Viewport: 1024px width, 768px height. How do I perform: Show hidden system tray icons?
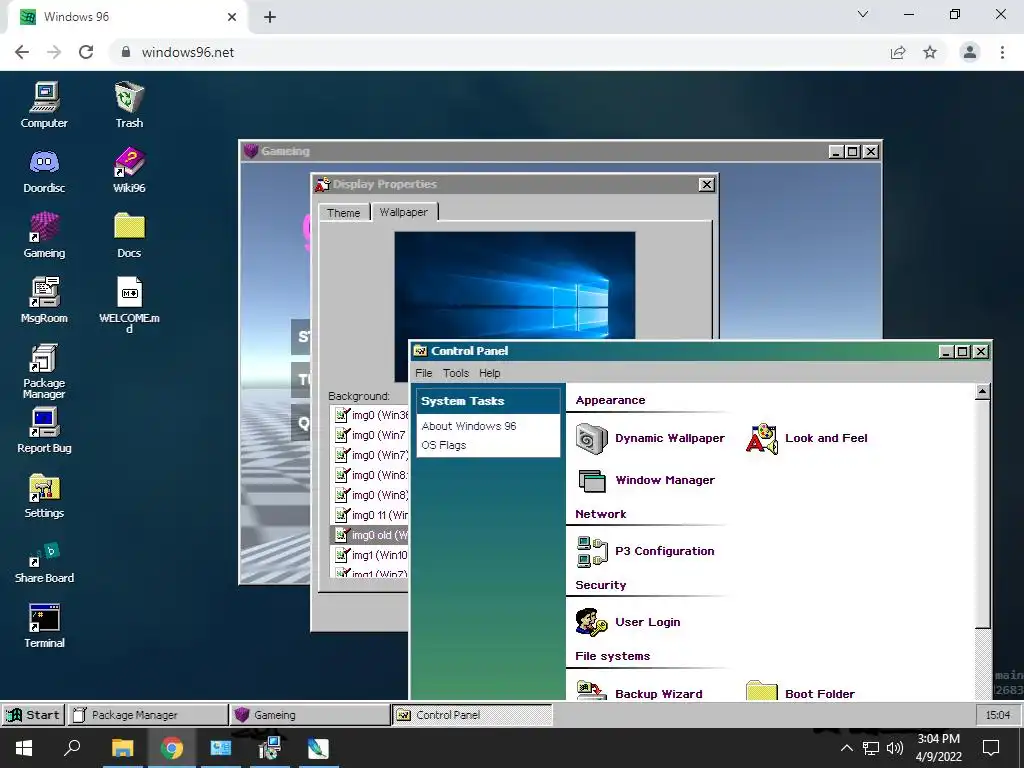846,748
